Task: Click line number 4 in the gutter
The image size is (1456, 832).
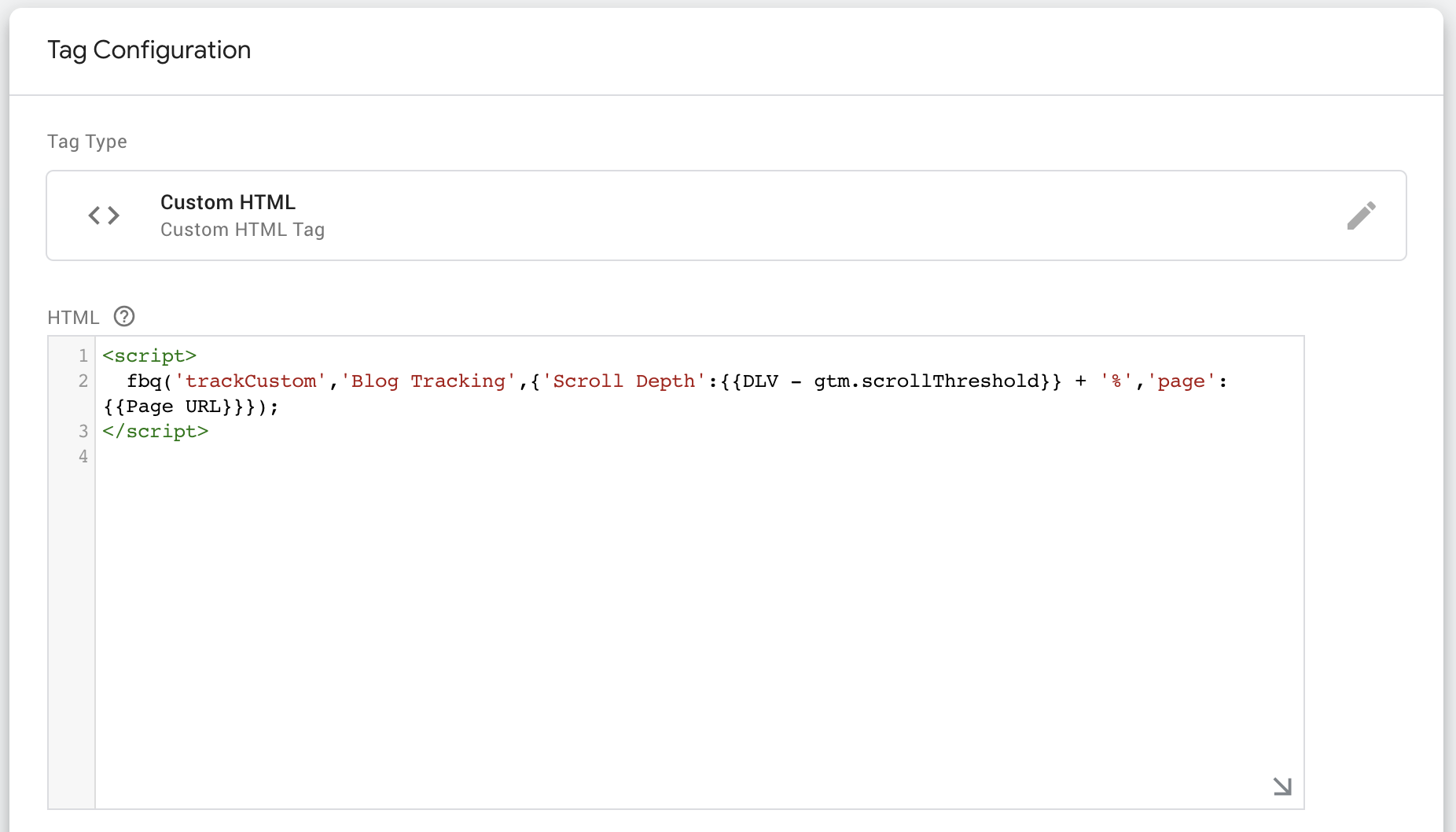Action: coord(83,456)
